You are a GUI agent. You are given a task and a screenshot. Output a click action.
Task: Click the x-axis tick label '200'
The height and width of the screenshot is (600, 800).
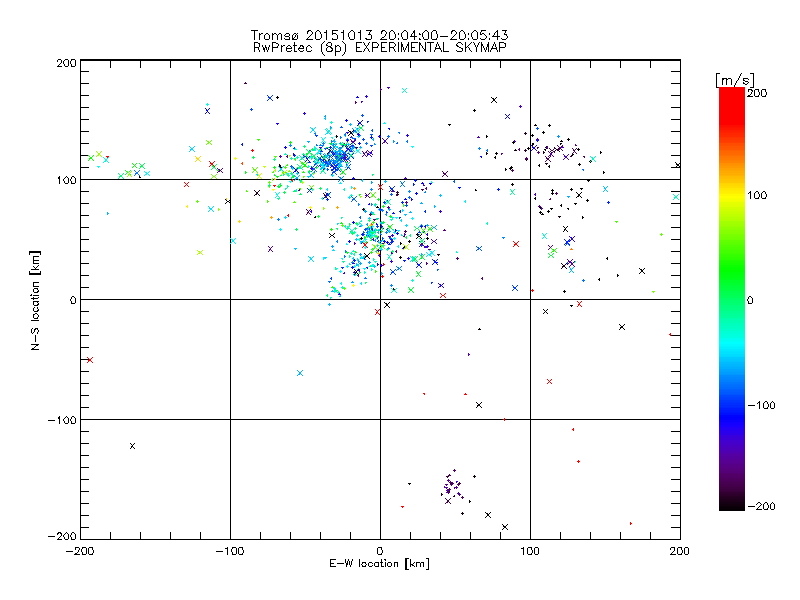click(x=680, y=551)
